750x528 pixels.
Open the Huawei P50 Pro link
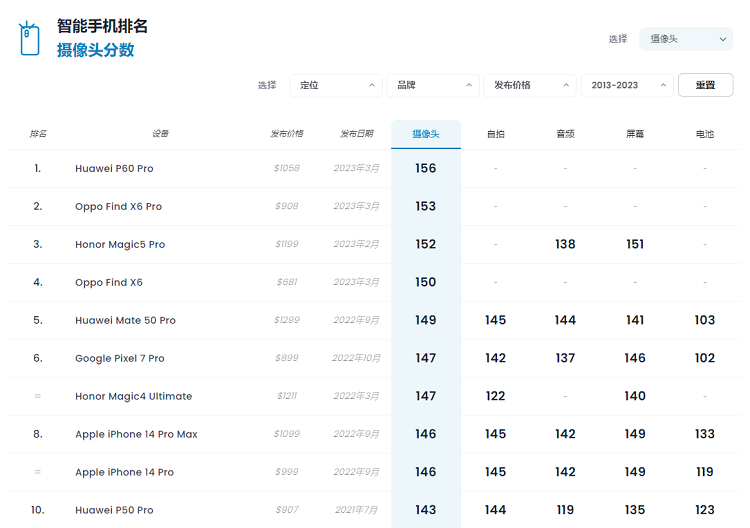coord(114,510)
